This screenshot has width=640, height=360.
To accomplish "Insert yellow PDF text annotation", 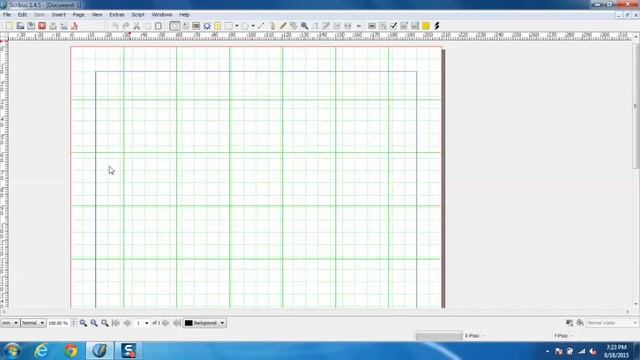I will click(426, 26).
